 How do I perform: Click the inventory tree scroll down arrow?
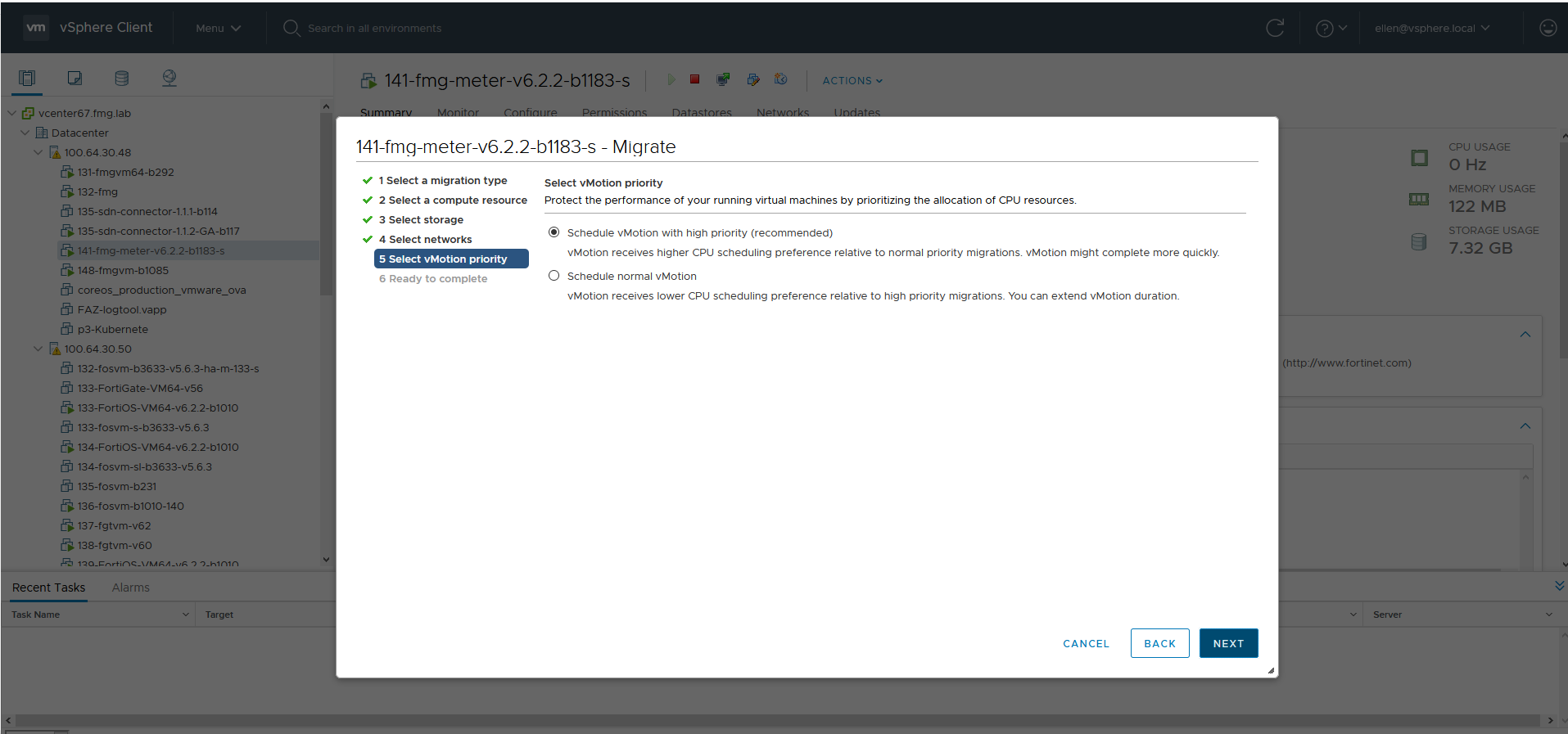[326, 560]
